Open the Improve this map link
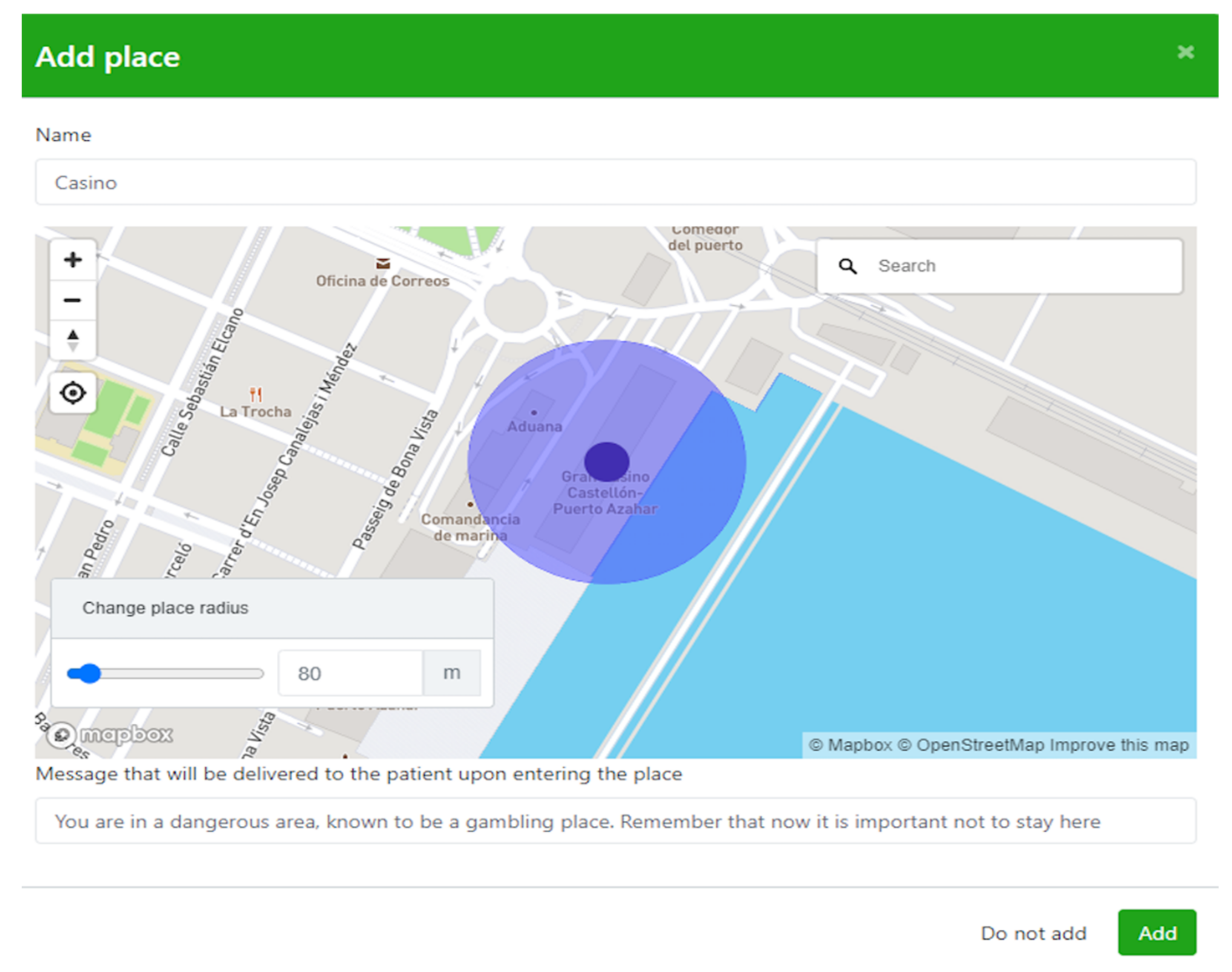Viewport: 1232px width, 972px height. tap(1119, 745)
